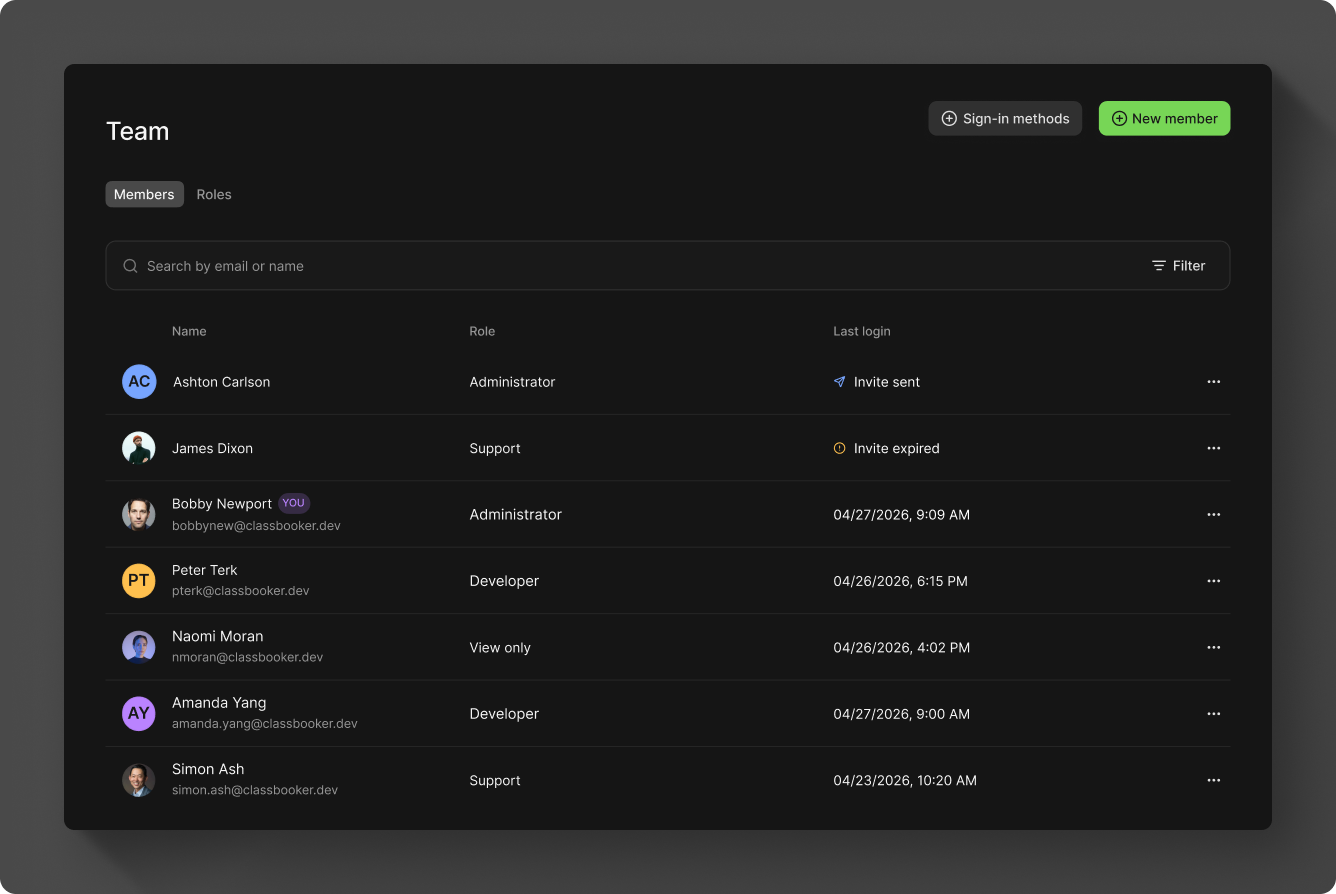Click email nmoran@classbooker.dev
The height and width of the screenshot is (894, 1336).
pyautogui.click(x=247, y=657)
